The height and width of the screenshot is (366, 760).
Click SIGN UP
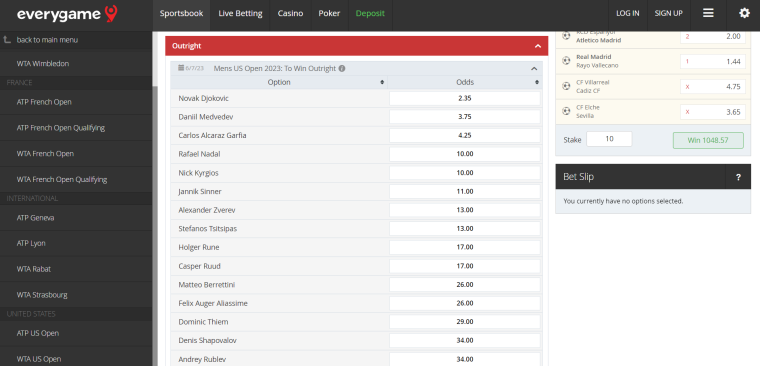(x=668, y=14)
